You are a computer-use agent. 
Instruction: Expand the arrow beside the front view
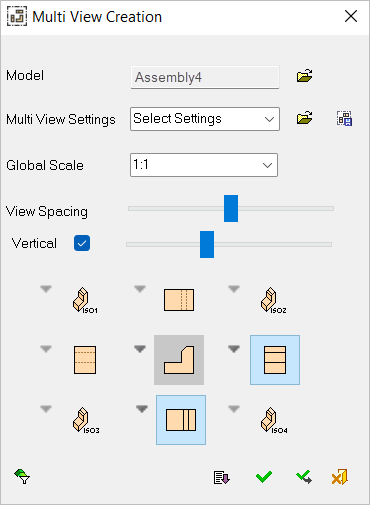140,349
